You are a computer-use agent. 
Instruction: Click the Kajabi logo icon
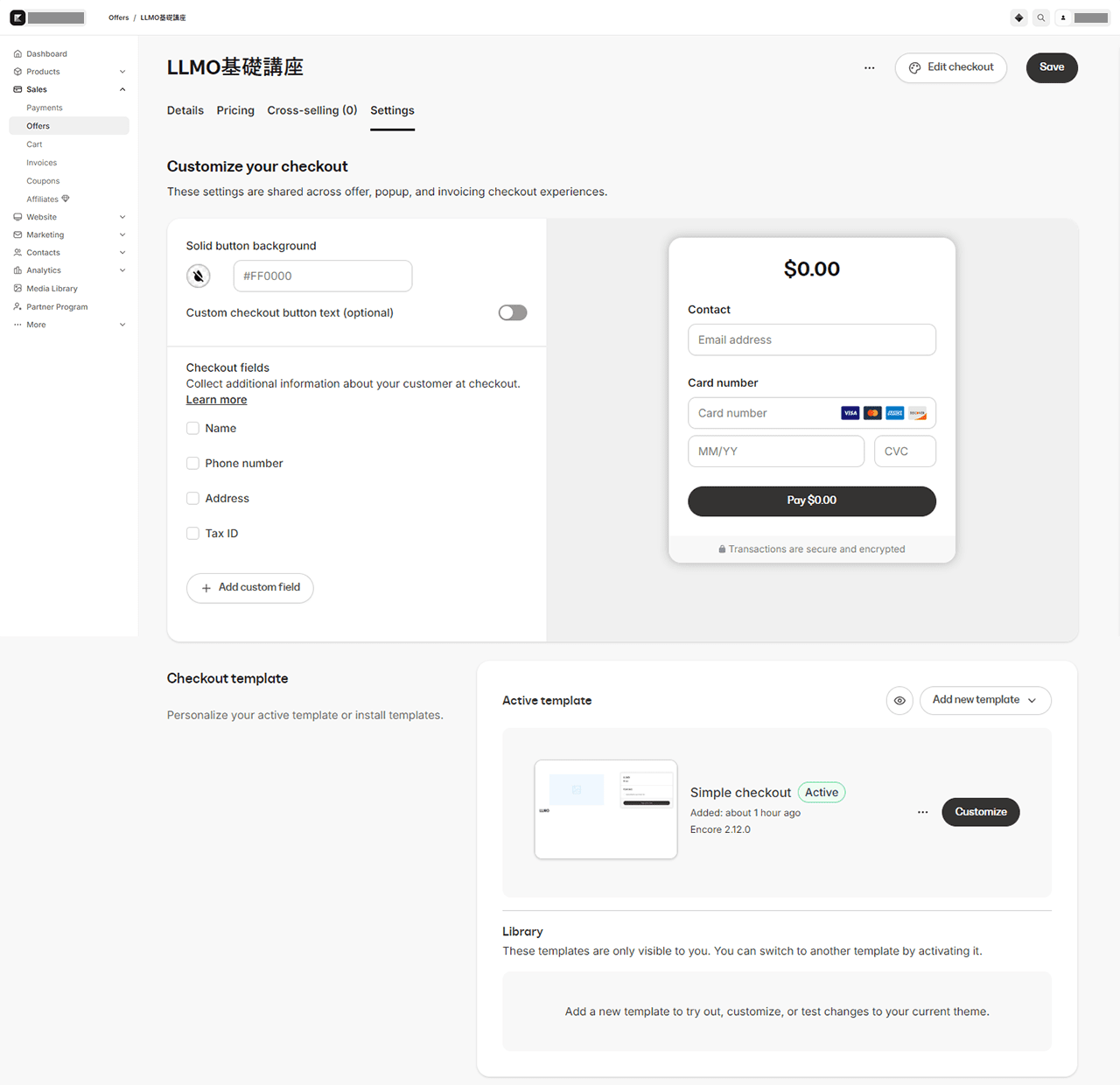(17, 17)
